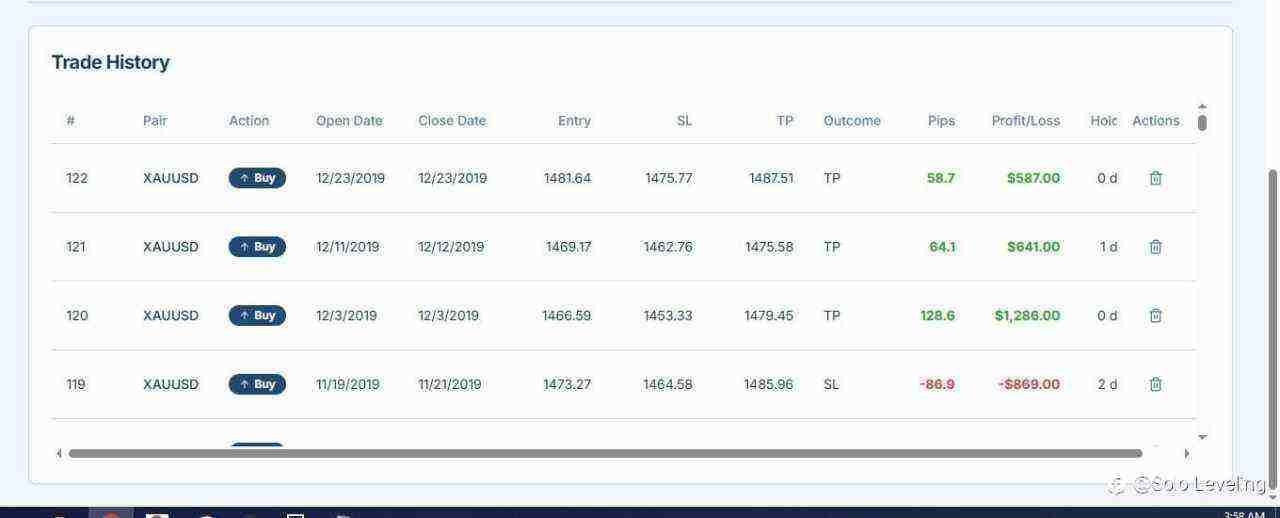
Task: Click trade number 120
Action: (77, 315)
